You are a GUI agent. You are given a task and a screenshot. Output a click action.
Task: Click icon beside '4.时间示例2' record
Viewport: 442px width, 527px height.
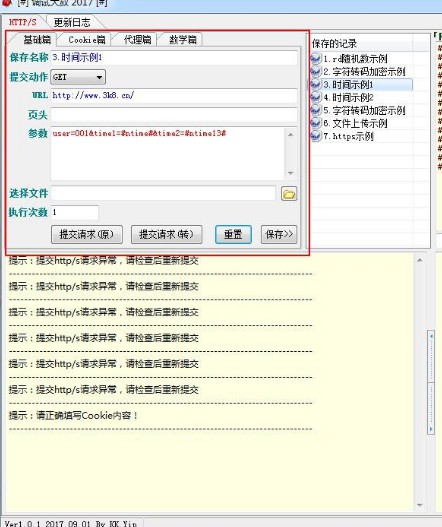click(x=316, y=97)
